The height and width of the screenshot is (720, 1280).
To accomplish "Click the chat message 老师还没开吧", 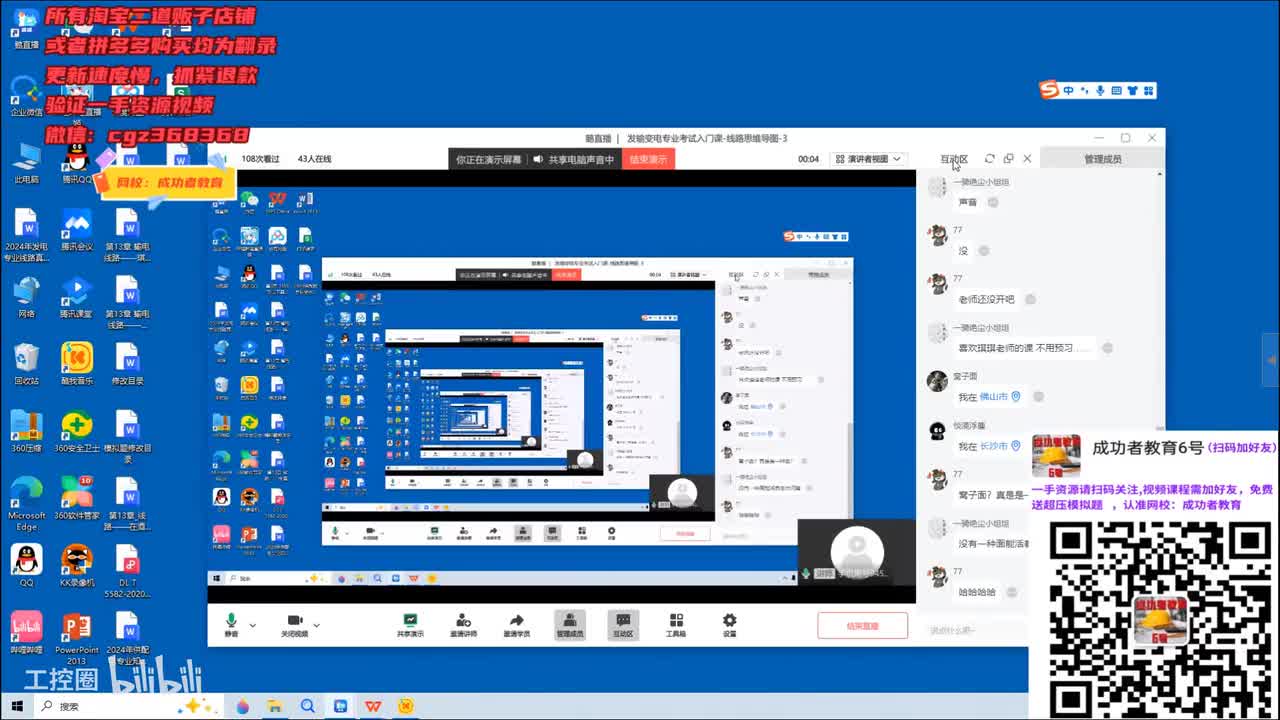I will [x=986, y=299].
